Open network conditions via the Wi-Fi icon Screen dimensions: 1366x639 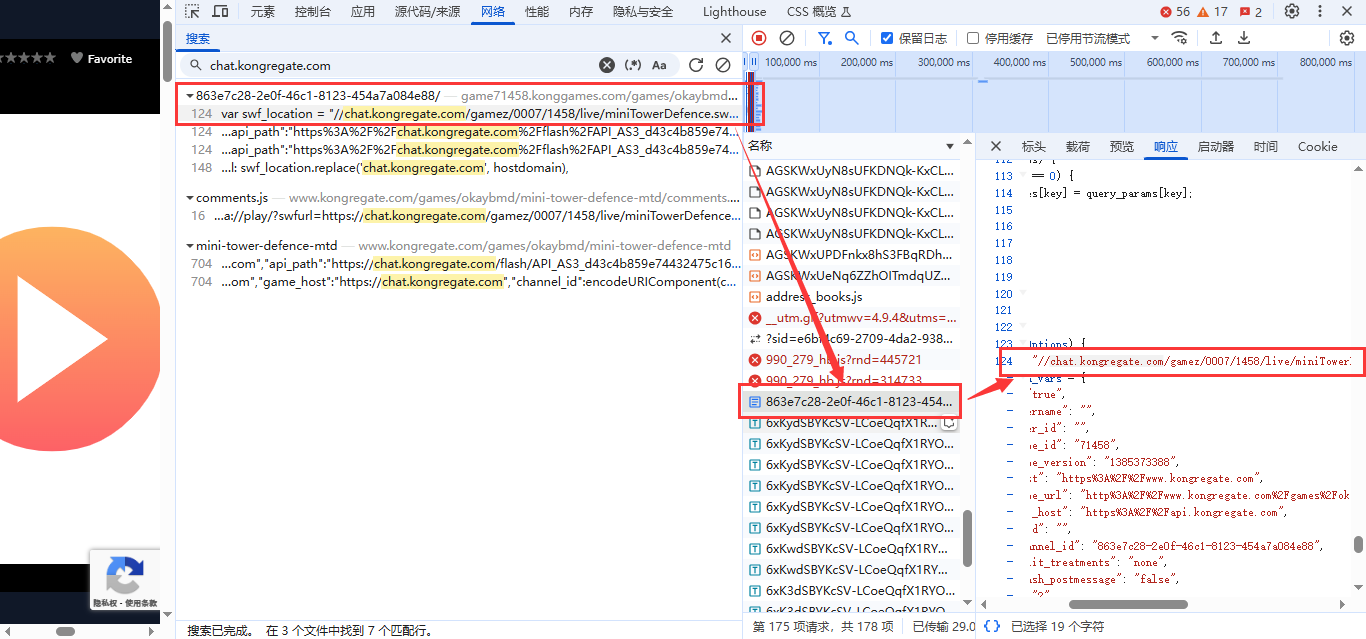click(1180, 38)
